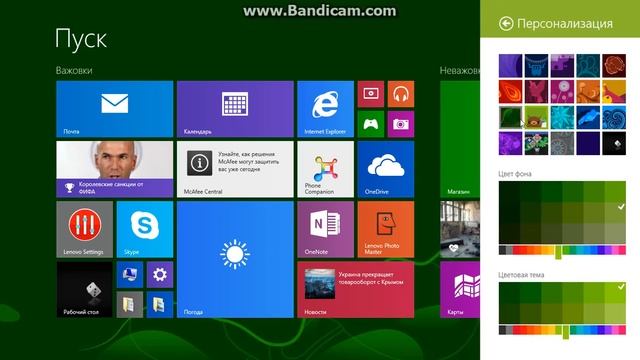Viewport: 640px width, 360px height.
Task: Click the Персонализация panel heading
Action: point(564,24)
